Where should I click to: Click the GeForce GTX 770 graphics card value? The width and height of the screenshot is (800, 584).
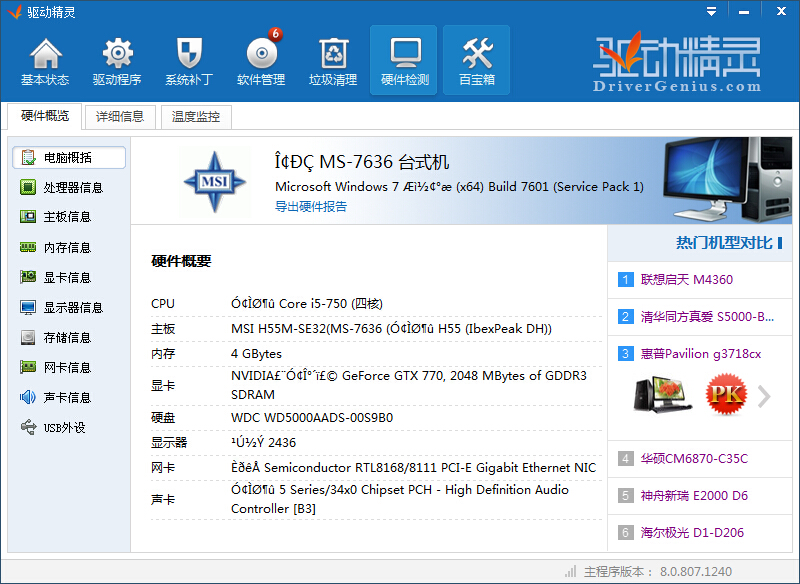409,385
